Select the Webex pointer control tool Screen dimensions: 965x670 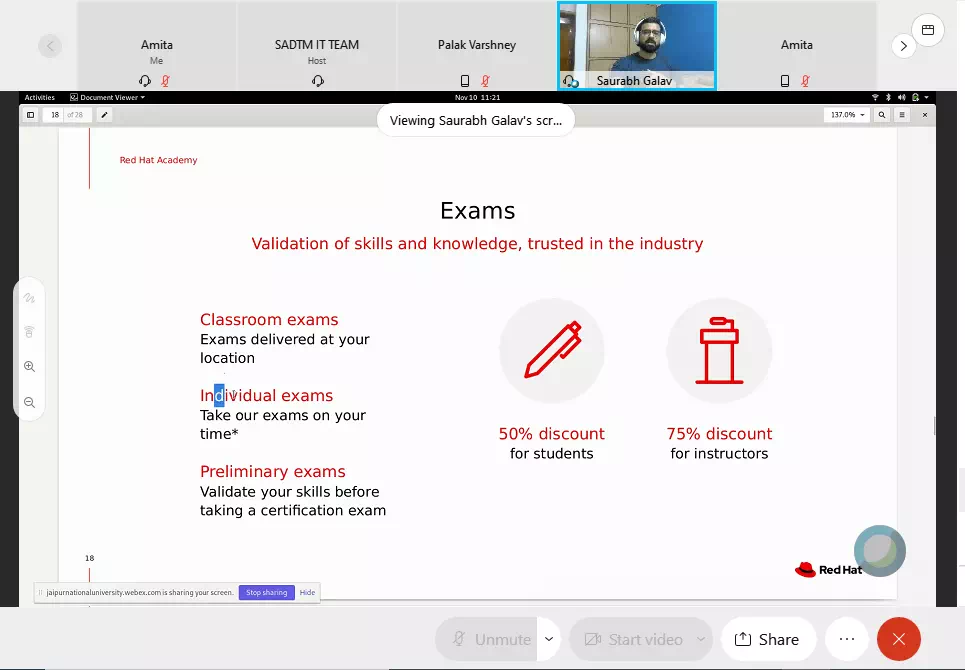[x=29, y=332]
